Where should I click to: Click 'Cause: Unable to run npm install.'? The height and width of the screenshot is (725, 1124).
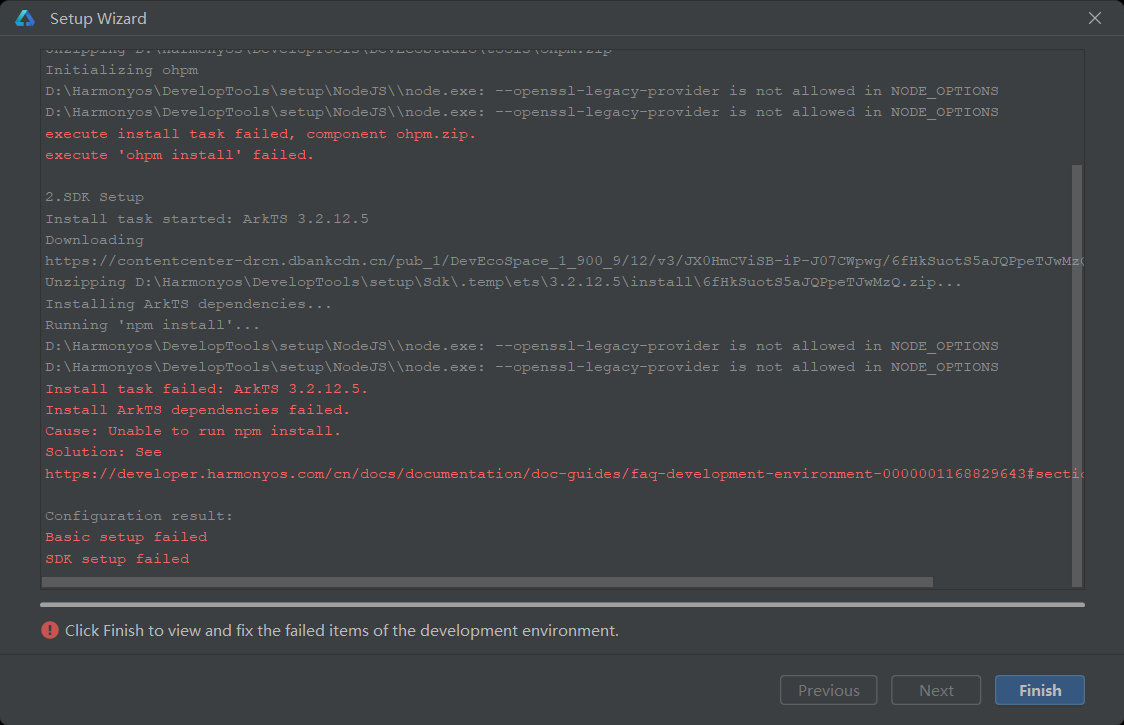pyautogui.click(x=193, y=431)
